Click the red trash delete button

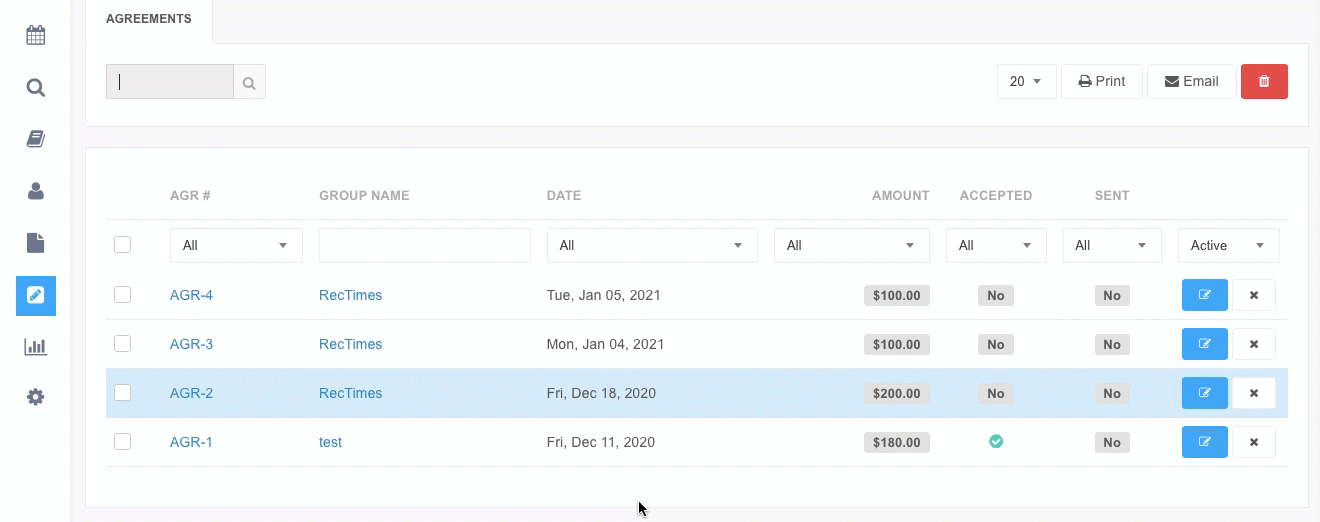coord(1264,82)
